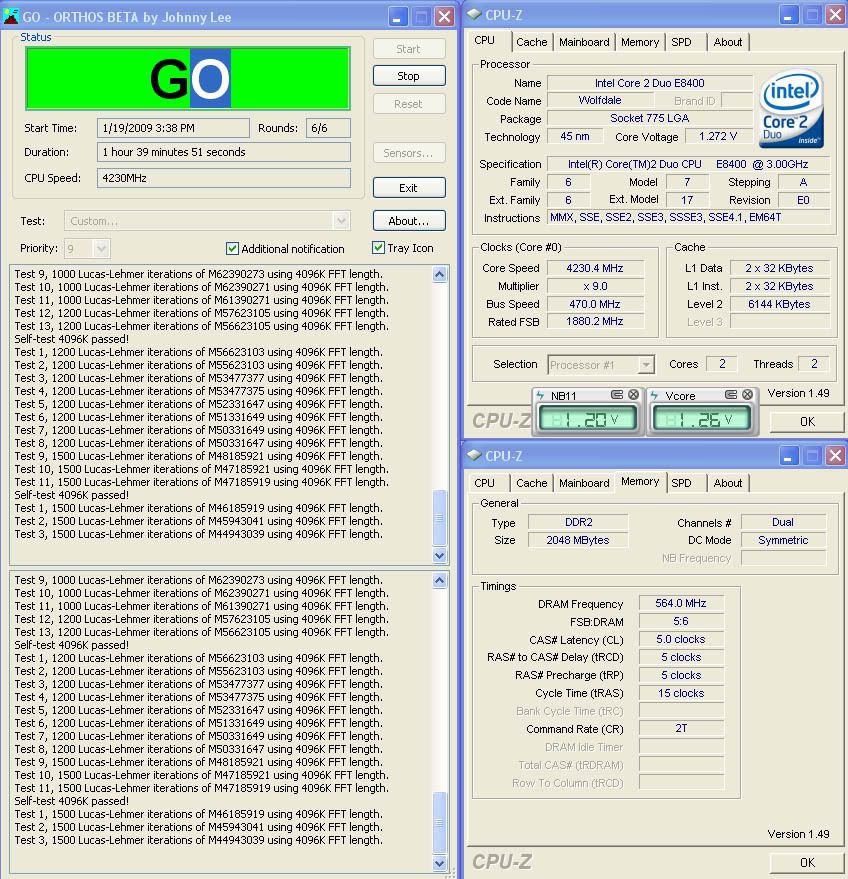This screenshot has width=848, height=879.
Task: Toggle the Additional notification checkbox
Action: 232,248
